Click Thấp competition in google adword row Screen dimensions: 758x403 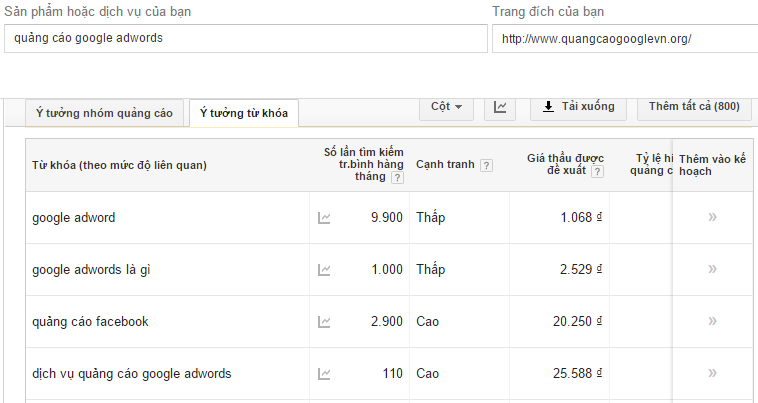tap(431, 218)
